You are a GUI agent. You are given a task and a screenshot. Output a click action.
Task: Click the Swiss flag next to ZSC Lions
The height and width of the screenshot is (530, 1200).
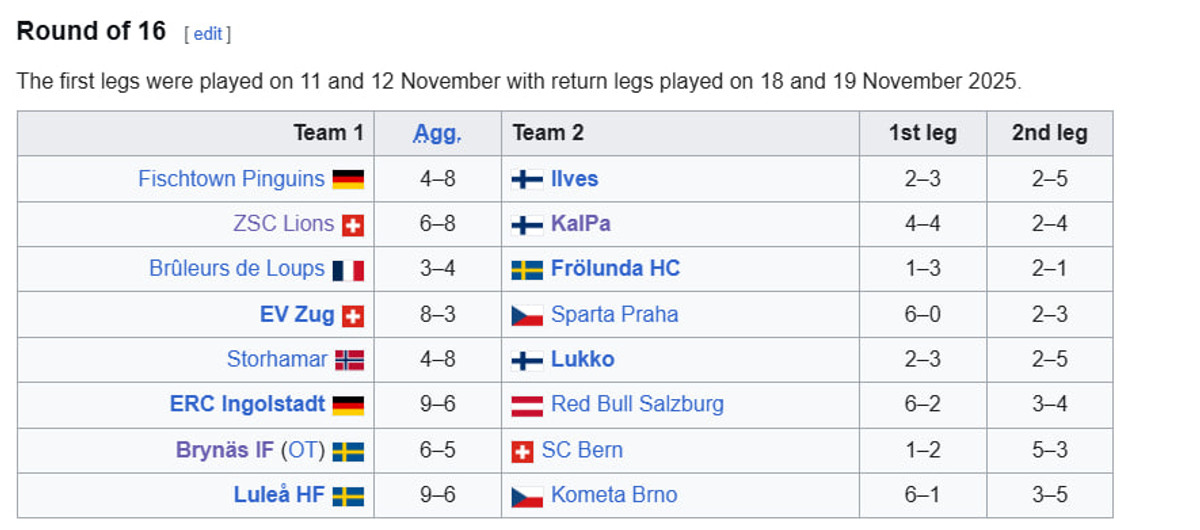(353, 225)
